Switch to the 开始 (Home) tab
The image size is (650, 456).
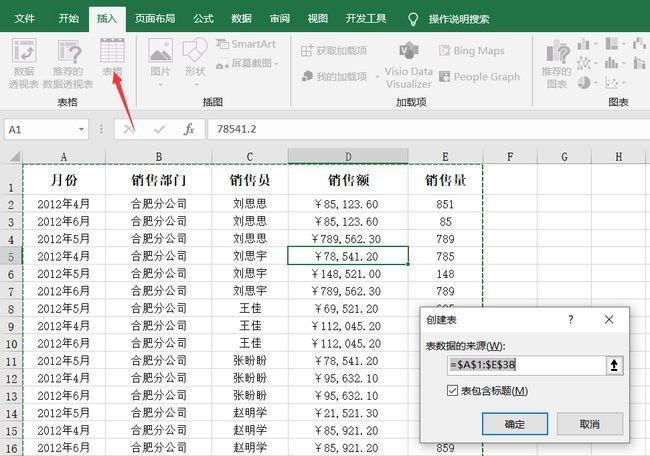68,19
